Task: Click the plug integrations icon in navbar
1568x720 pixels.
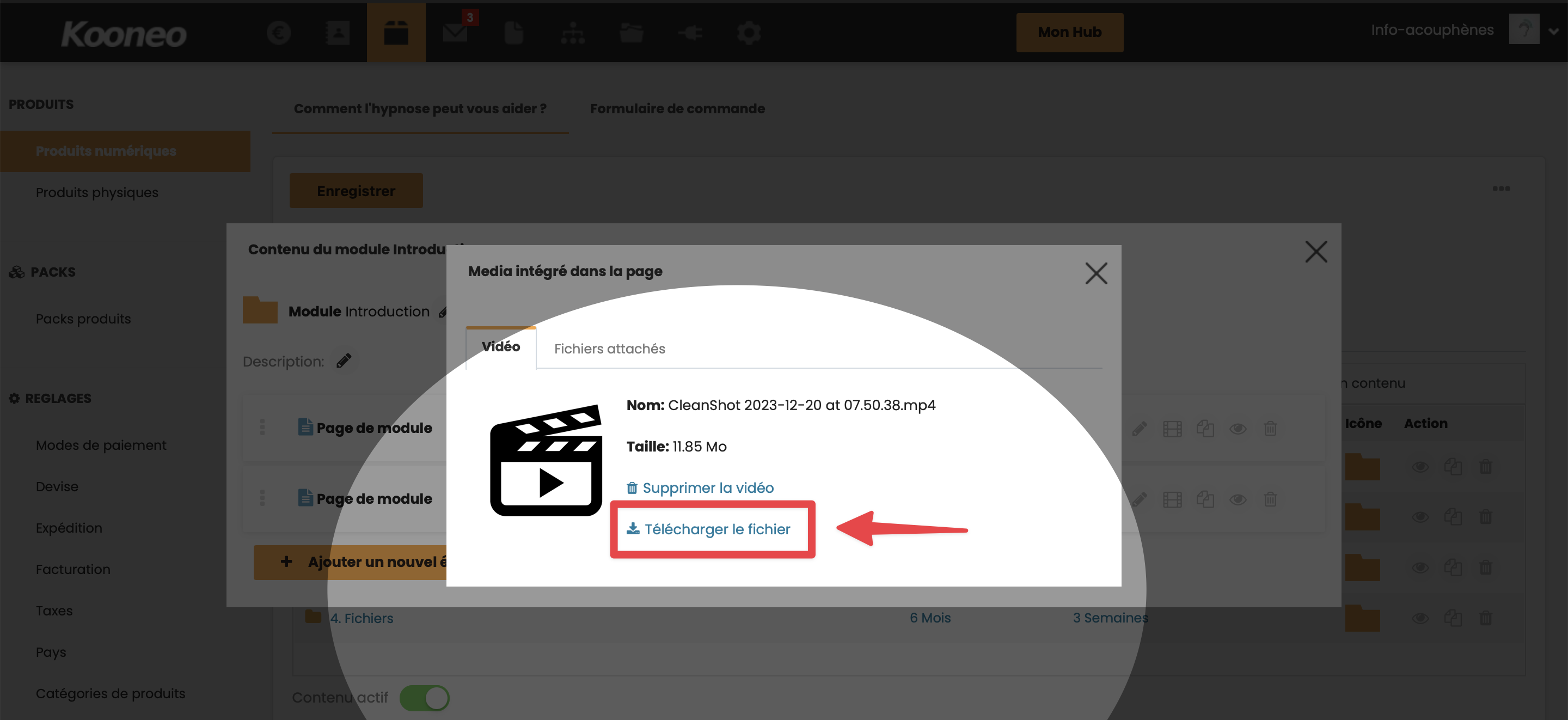Action: pyautogui.click(x=690, y=32)
